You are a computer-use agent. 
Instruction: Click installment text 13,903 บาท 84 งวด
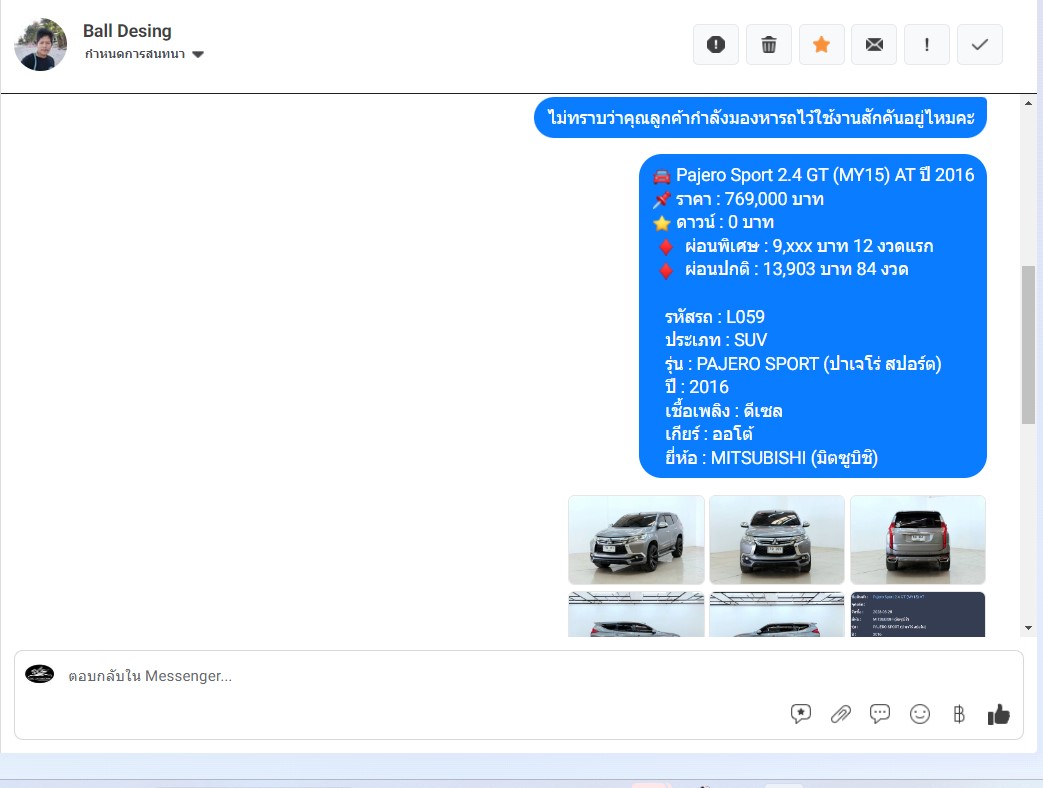coord(835,269)
